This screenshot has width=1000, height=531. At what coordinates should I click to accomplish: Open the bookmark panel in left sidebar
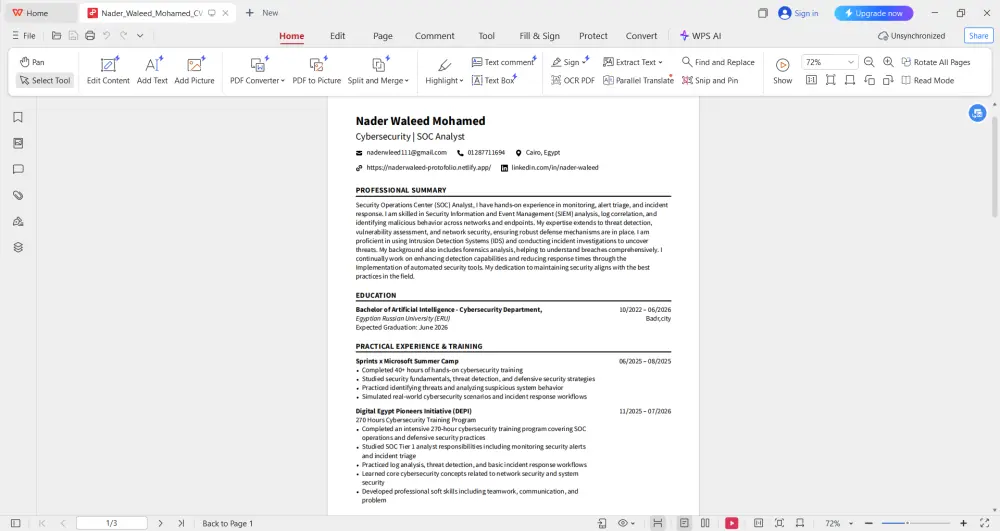click(x=18, y=117)
